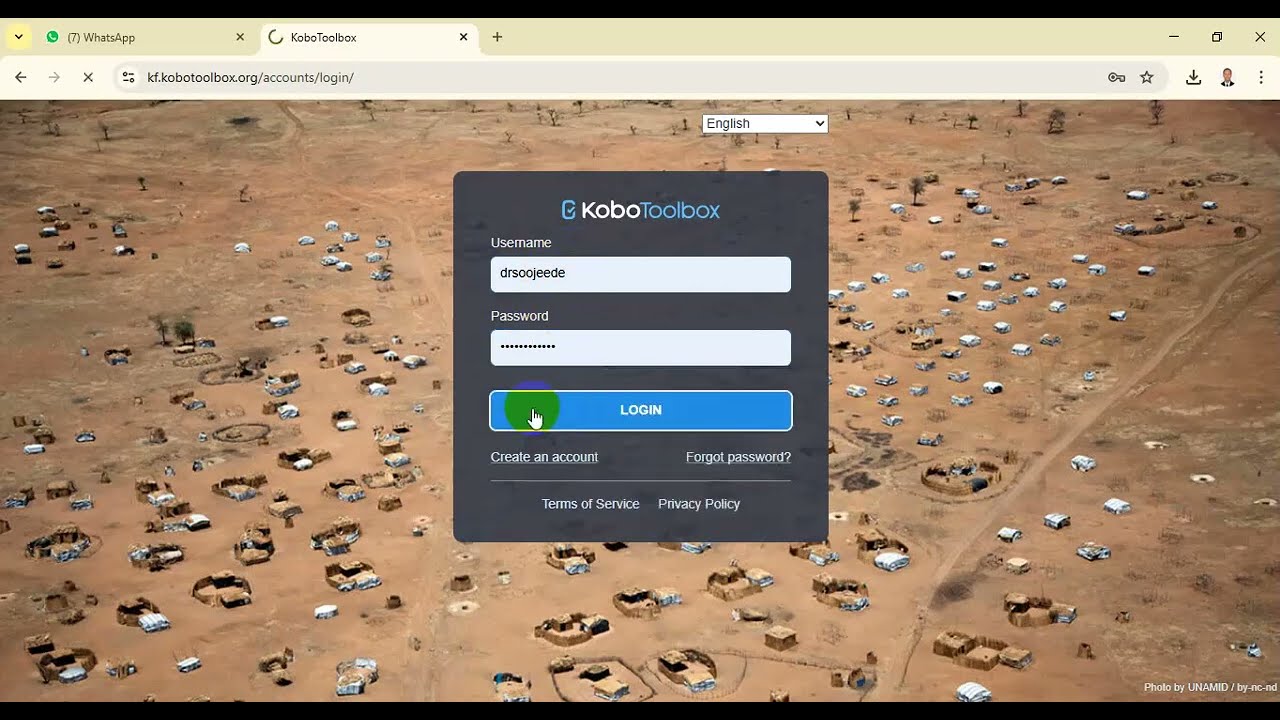The width and height of the screenshot is (1280, 720).
Task: Open Forgot password link
Action: (x=738, y=457)
